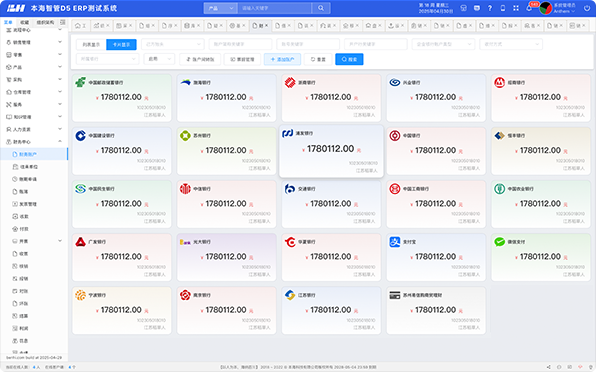Click the user avatar in header

[x=546, y=8]
